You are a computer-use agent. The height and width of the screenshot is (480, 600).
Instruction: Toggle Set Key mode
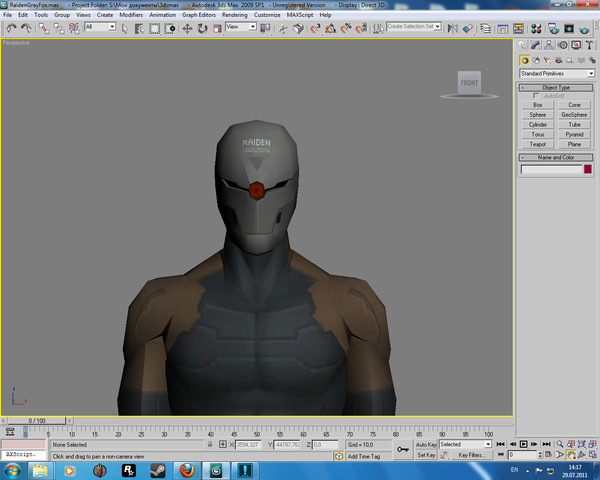click(x=426, y=455)
